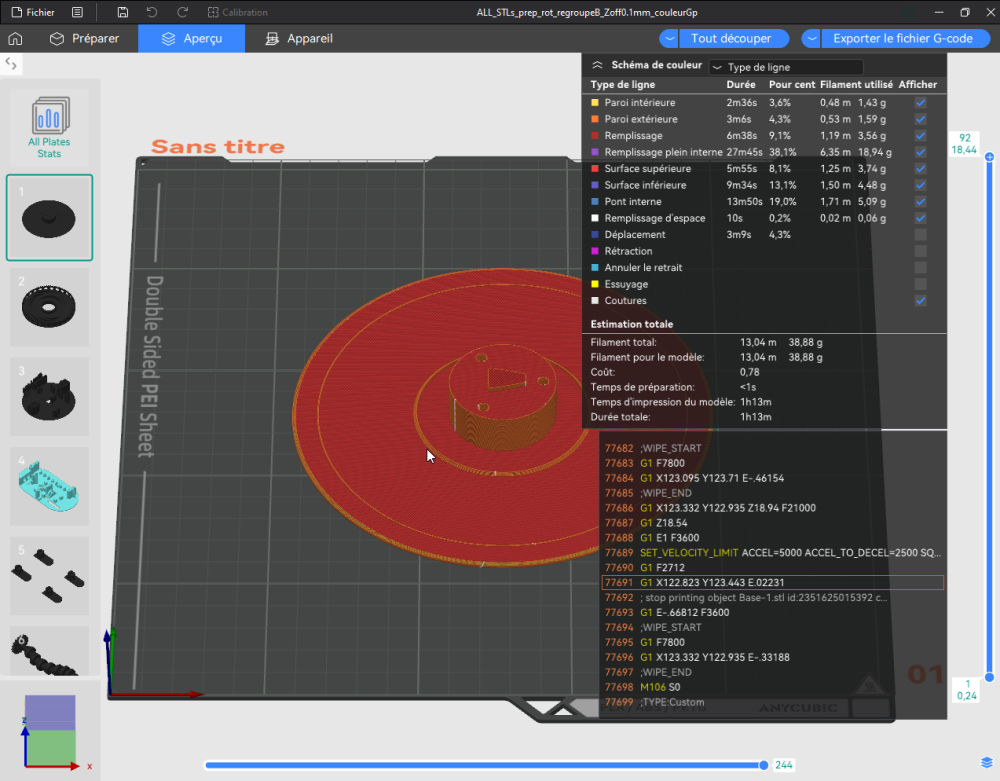The height and width of the screenshot is (781, 1000).
Task: Click the Afficher column header
Action: [x=918, y=85]
